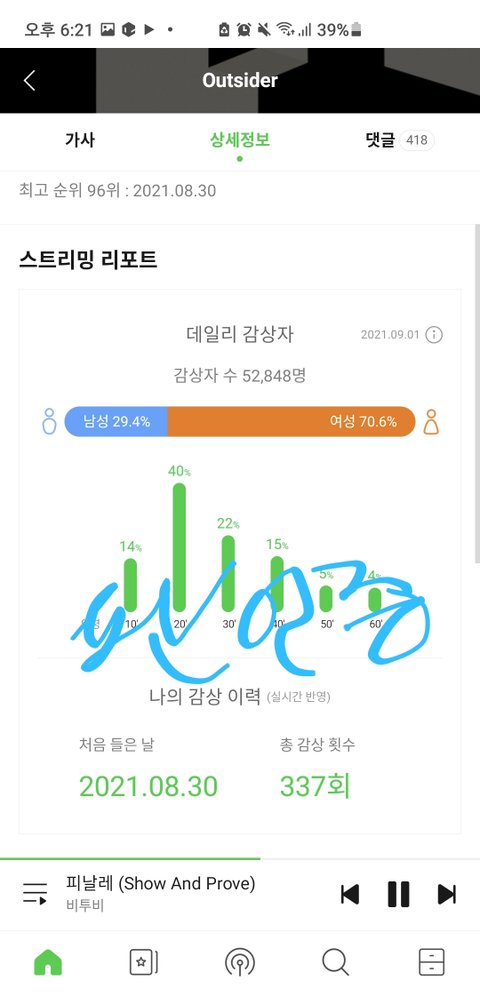The width and height of the screenshot is (480, 996).
Task: Tap the artist name 비투비
Action: (84, 905)
